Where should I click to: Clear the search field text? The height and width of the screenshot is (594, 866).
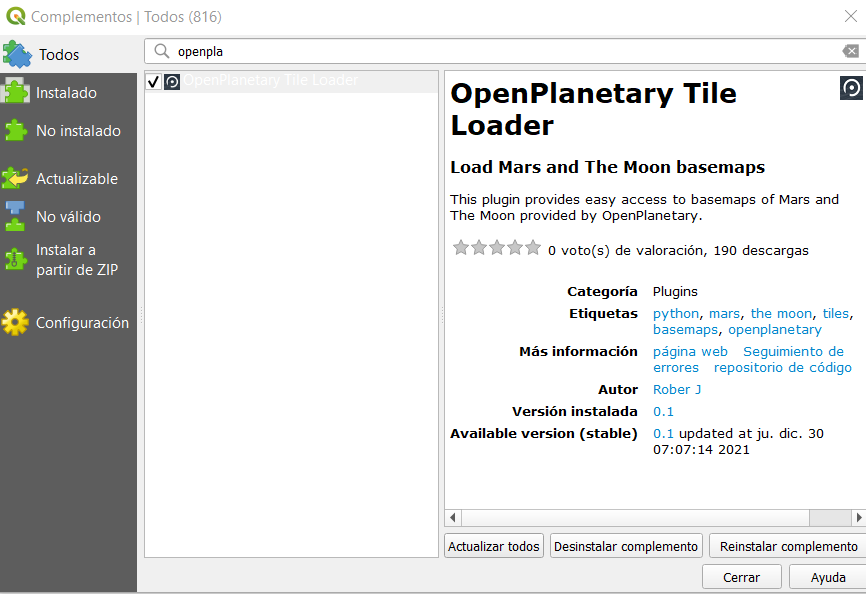tap(850, 51)
